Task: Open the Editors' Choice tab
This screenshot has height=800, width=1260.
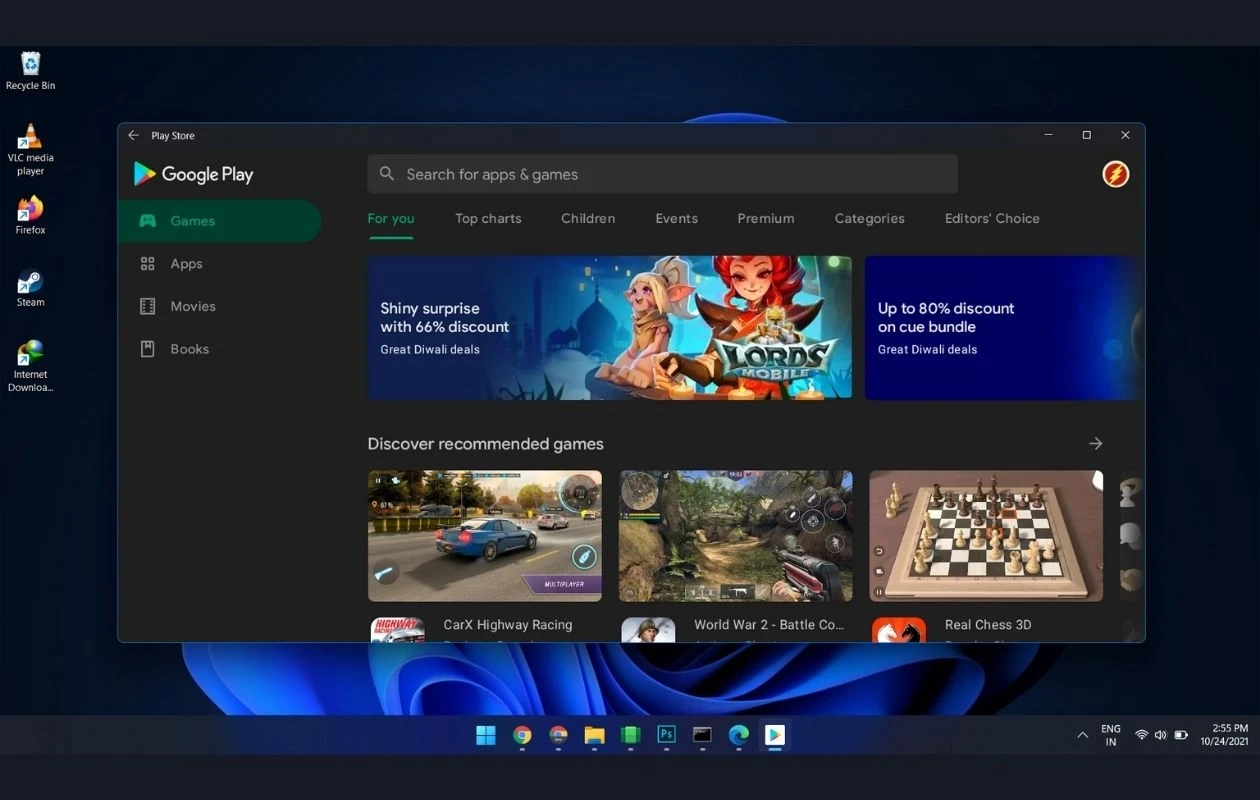Action: [992, 218]
